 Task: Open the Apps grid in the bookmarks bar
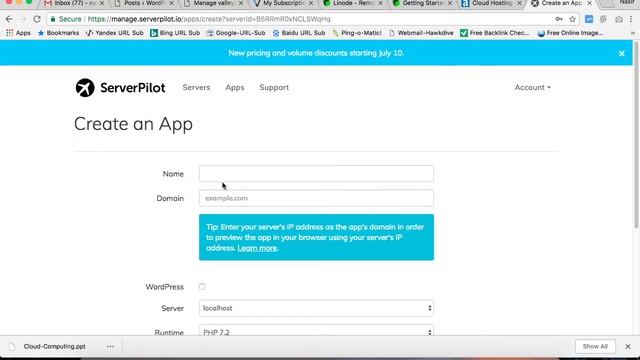(x=18, y=33)
